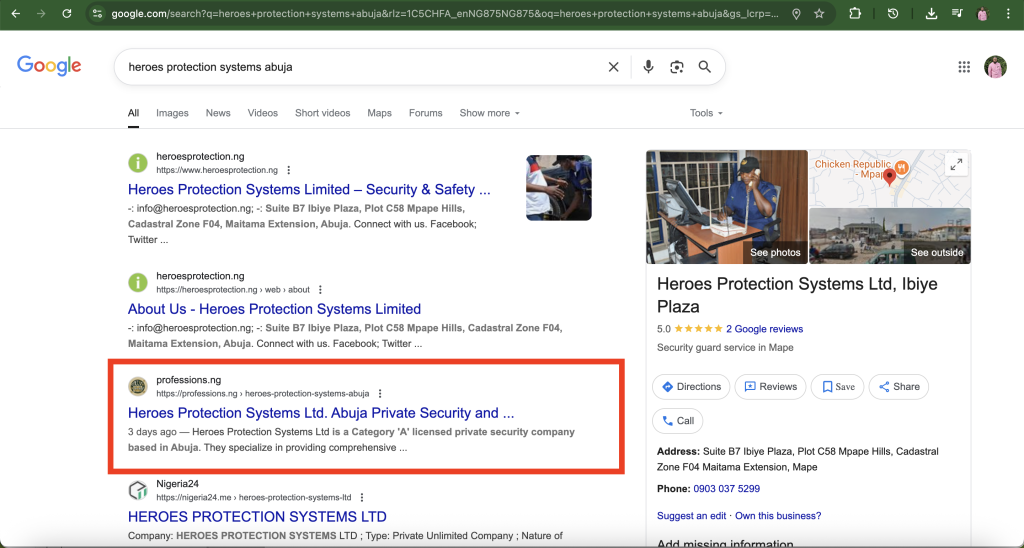Open options for first heroesprotection.ng result
This screenshot has width=1024, height=548.
click(289, 170)
